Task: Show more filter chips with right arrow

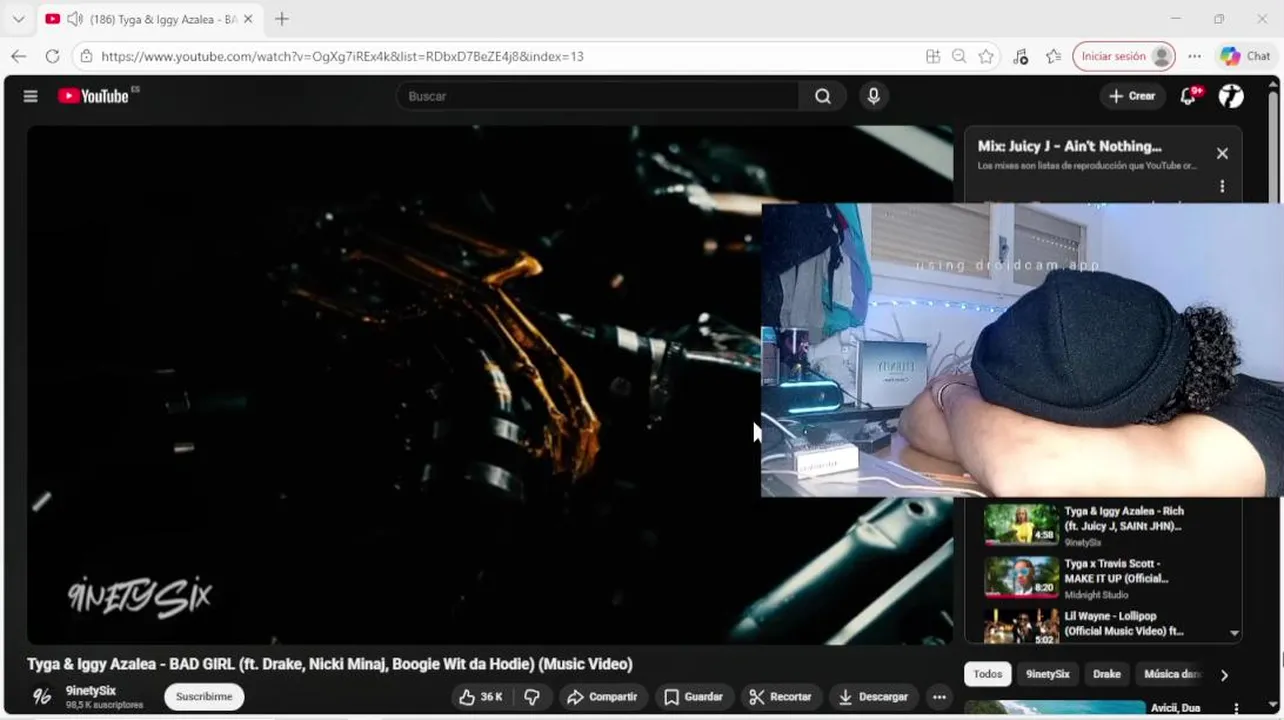Action: (x=1224, y=675)
